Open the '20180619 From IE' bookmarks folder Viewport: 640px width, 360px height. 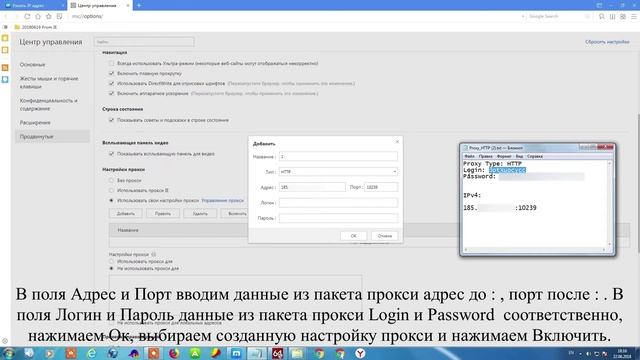click(x=36, y=27)
